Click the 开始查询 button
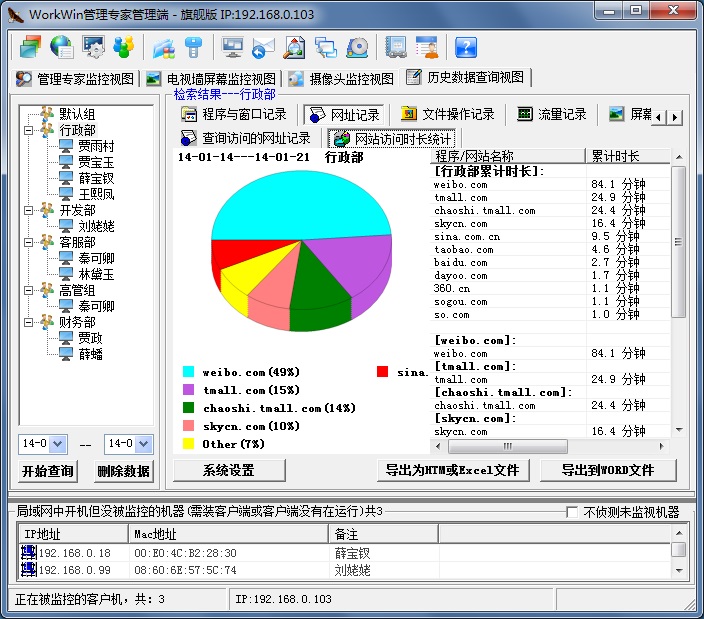Screen dimensions: 704x619 pyautogui.click(x=48, y=471)
